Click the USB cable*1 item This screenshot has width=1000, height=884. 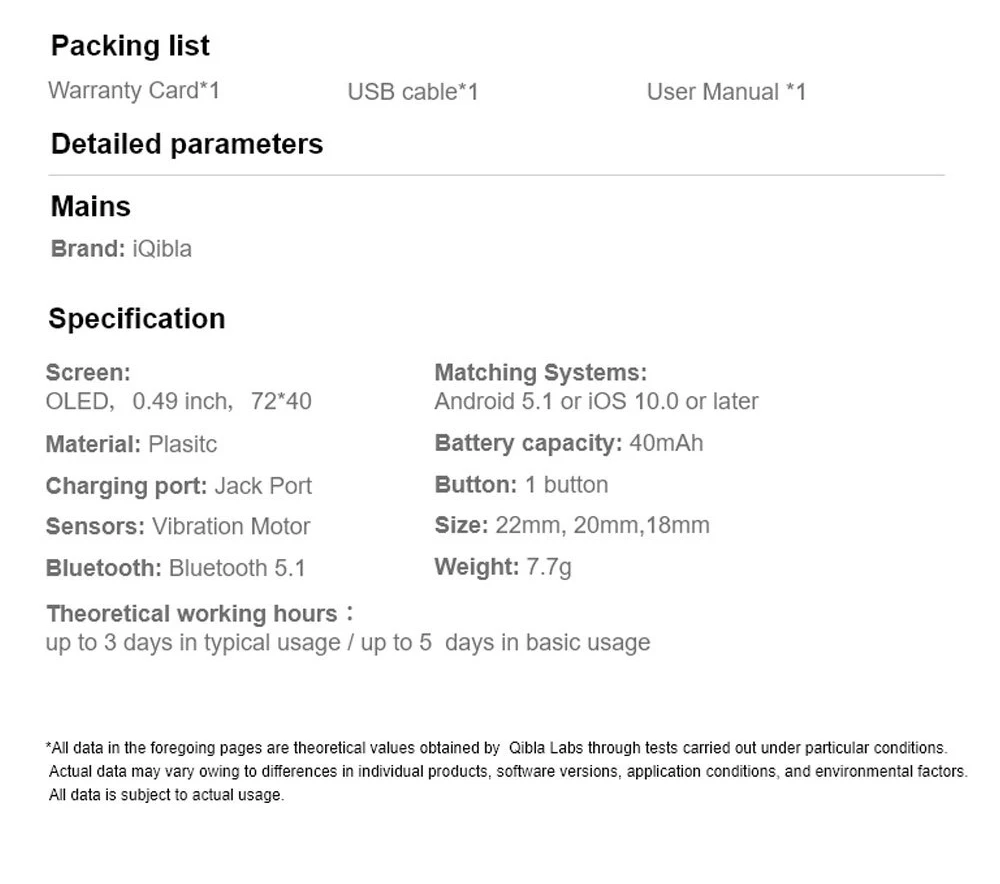413,92
